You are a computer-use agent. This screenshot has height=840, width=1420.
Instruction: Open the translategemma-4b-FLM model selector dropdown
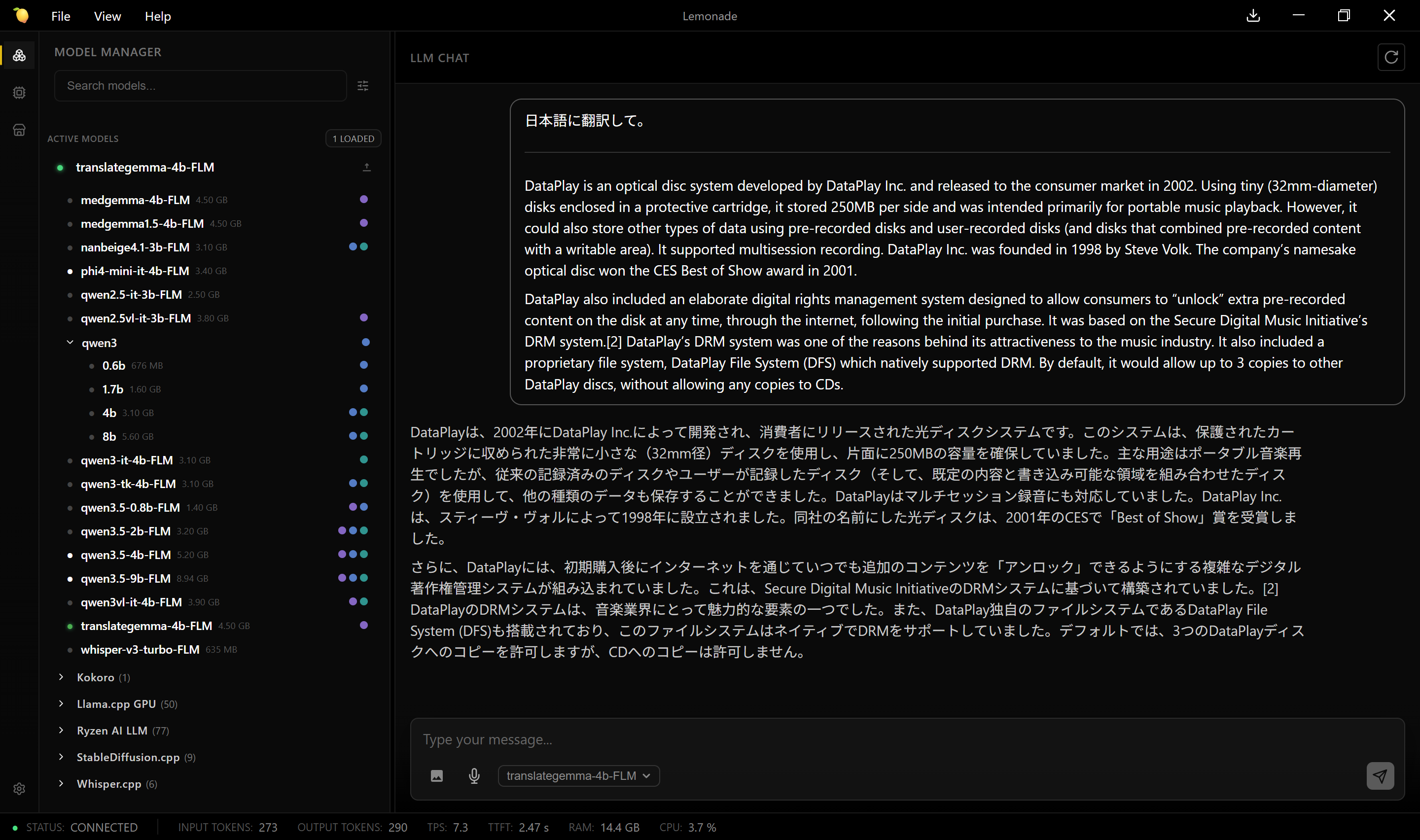click(x=578, y=775)
